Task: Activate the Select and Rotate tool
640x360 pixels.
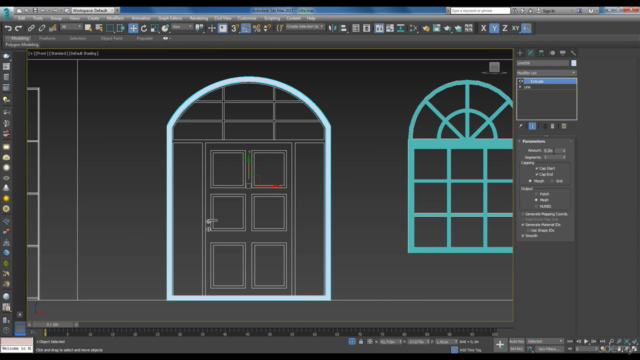Action: click(x=144, y=28)
